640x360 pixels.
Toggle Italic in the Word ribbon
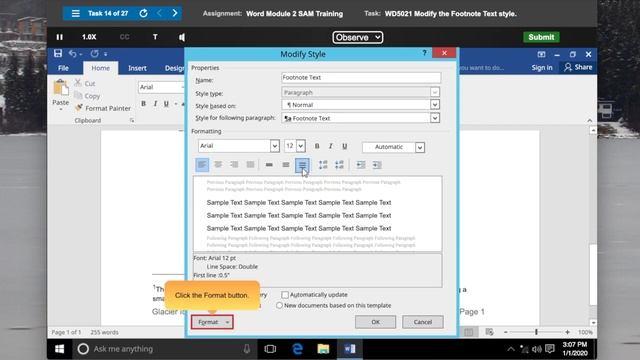coord(155,104)
